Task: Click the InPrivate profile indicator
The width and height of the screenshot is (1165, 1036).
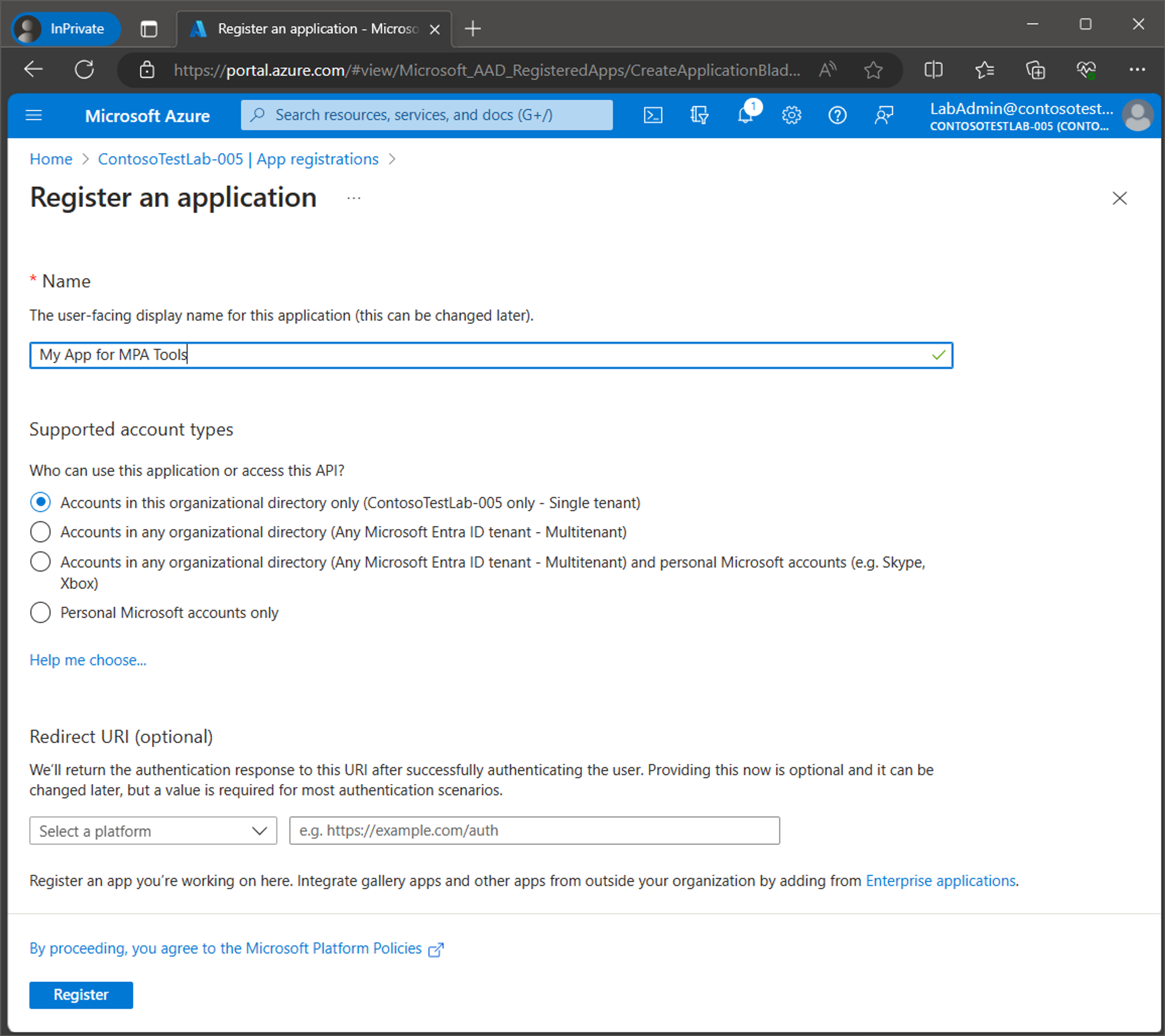Action: coord(66,29)
